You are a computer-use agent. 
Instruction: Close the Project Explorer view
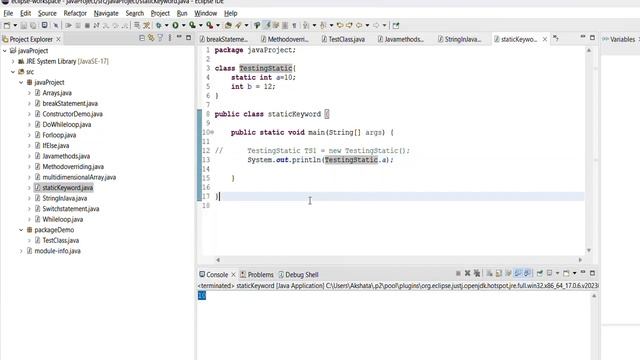[x=58, y=39]
